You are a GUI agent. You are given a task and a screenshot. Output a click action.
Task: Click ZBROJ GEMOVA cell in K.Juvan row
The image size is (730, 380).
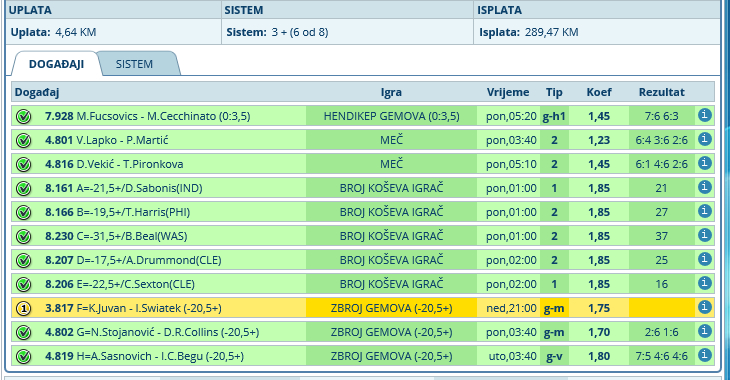[x=392, y=308]
